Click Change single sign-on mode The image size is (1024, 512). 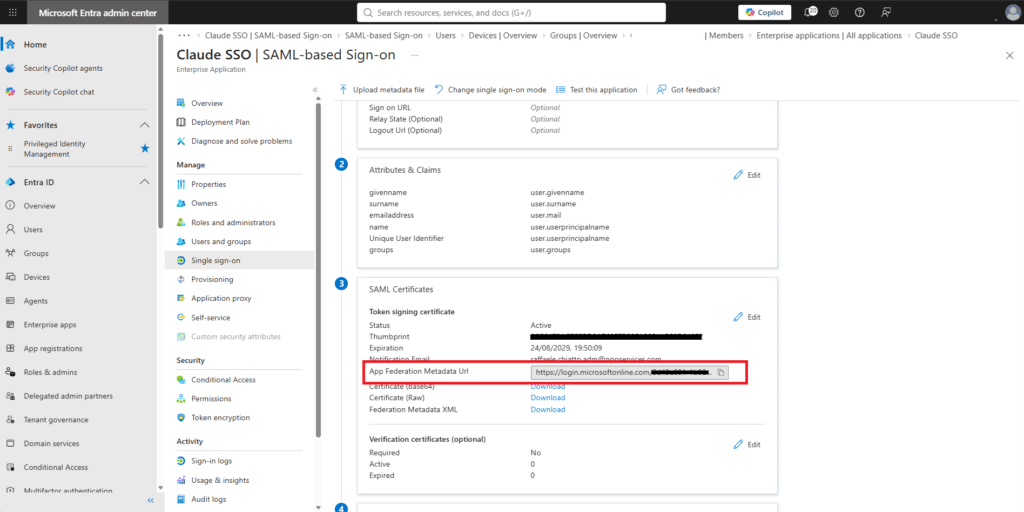pyautogui.click(x=490, y=89)
